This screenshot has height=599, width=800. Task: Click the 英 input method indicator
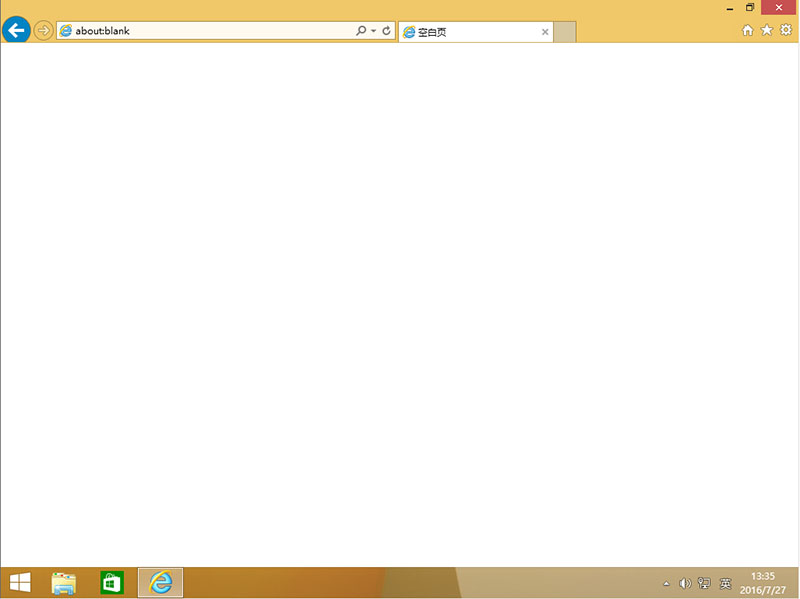pos(725,583)
